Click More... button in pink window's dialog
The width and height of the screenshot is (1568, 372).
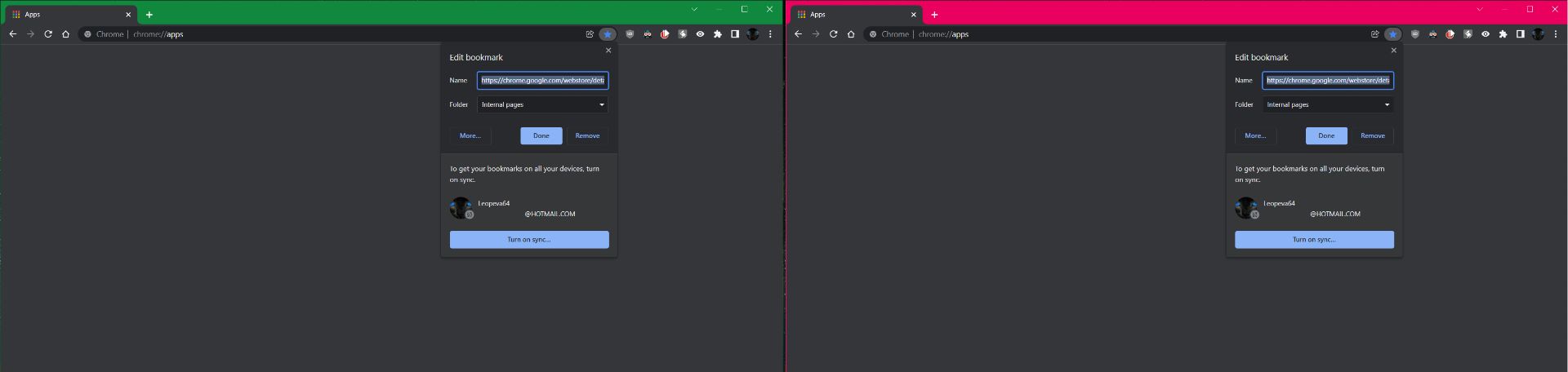pyautogui.click(x=1256, y=135)
